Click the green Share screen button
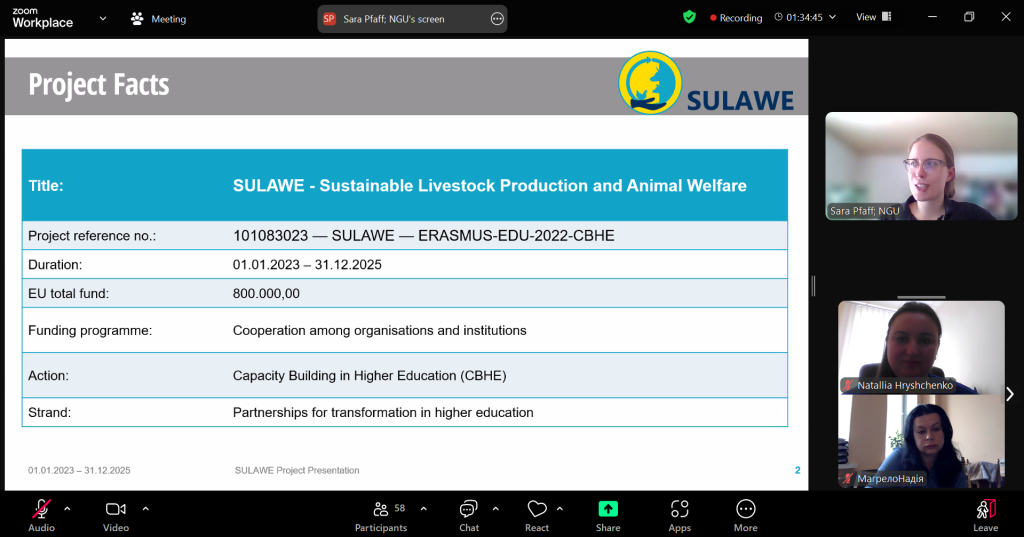Viewport: 1024px width, 537px height. (x=608, y=515)
